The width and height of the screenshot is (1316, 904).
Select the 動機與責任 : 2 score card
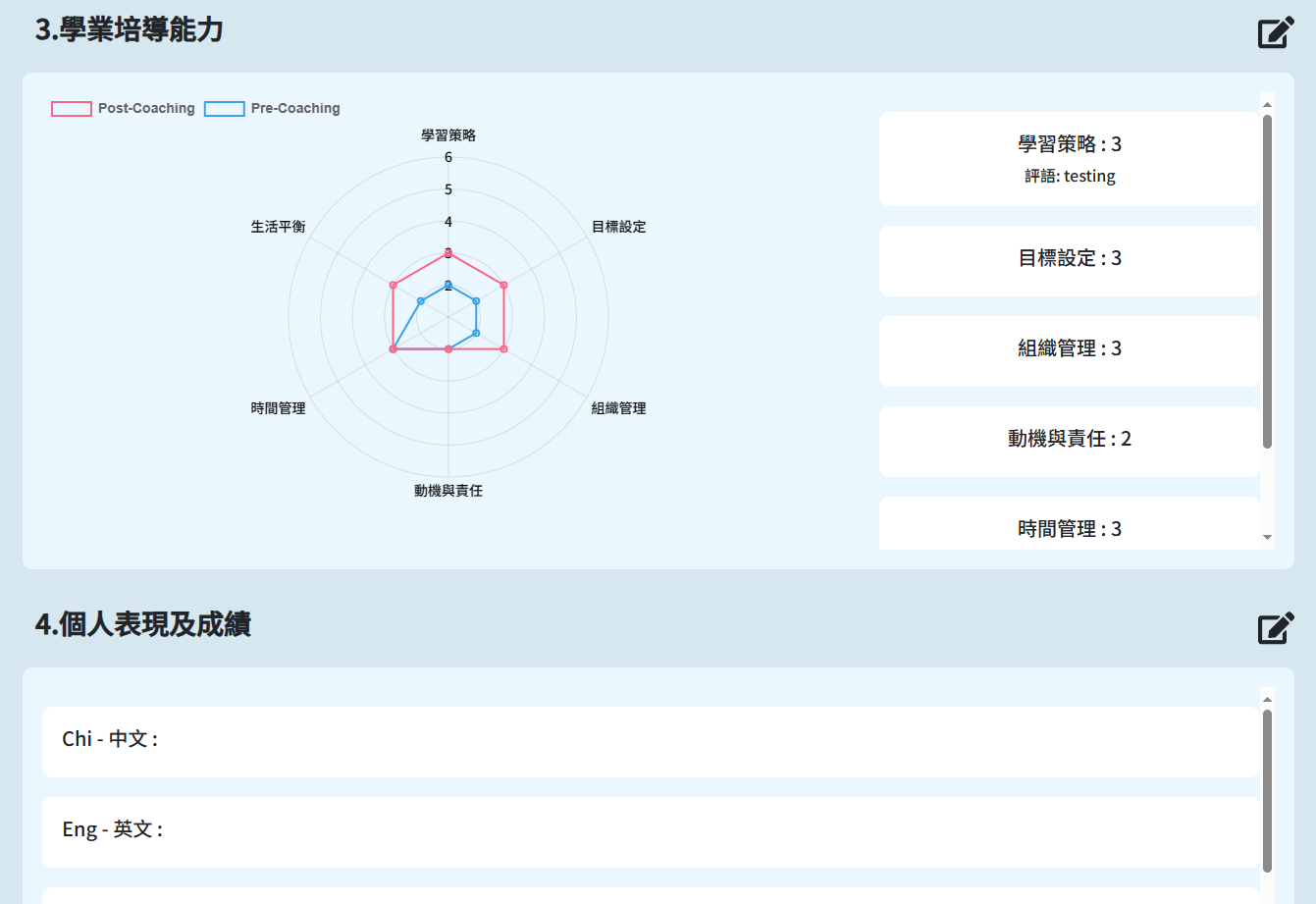tap(1069, 442)
